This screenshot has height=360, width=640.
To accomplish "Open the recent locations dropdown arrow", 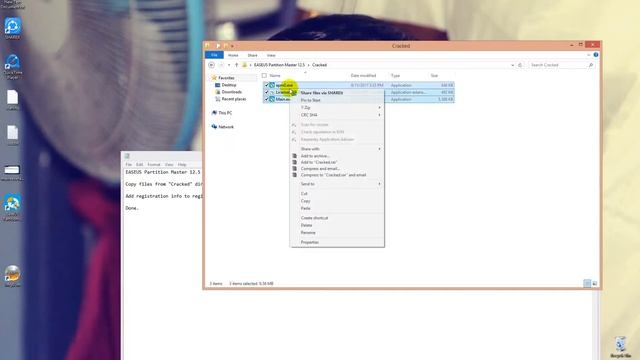I will click(229, 65).
